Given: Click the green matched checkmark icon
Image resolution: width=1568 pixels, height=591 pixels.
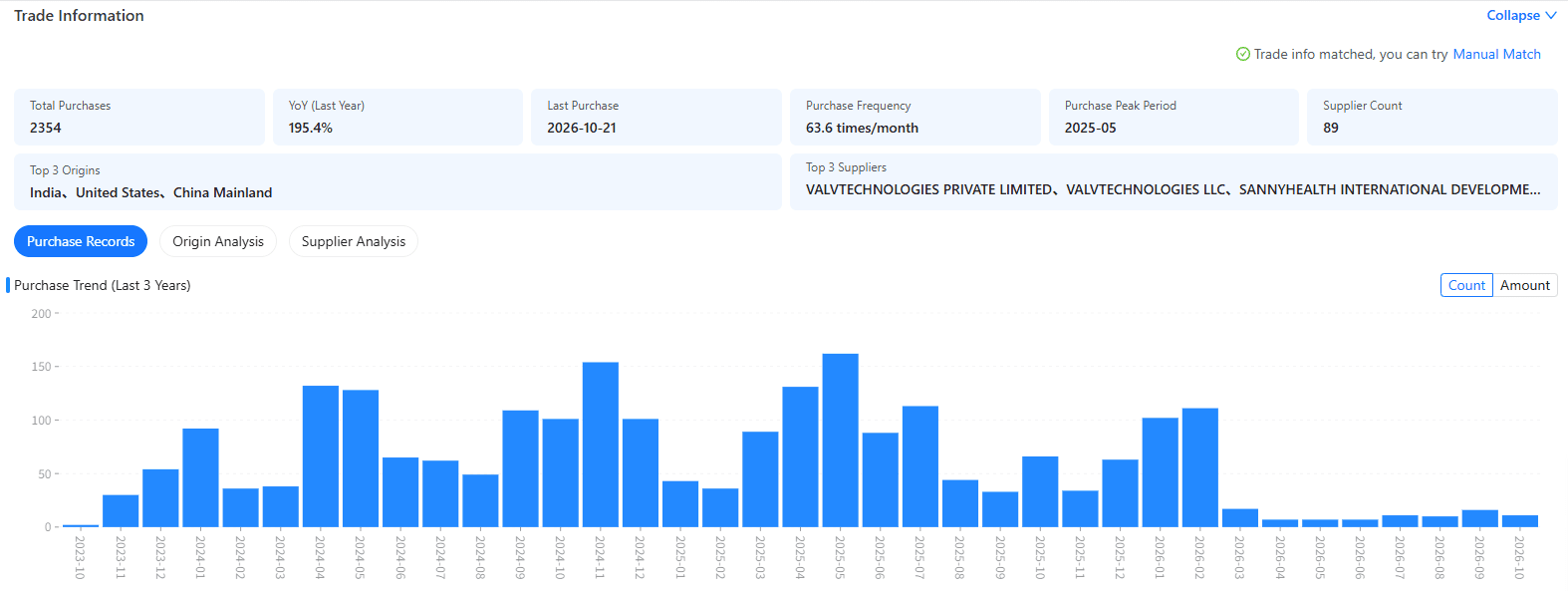Looking at the screenshot, I should [1242, 54].
